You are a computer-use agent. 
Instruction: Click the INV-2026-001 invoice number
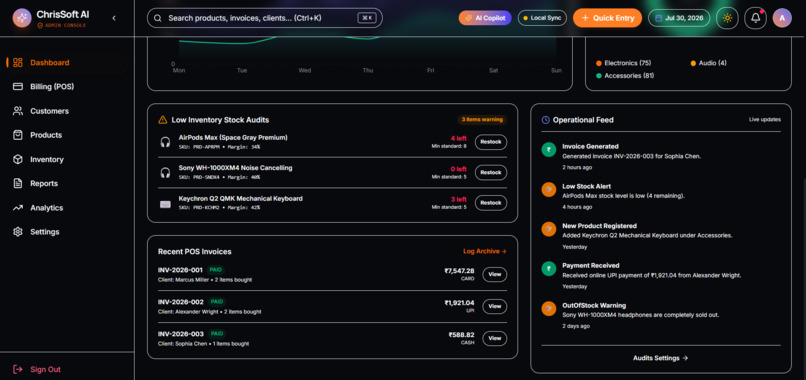click(x=180, y=270)
